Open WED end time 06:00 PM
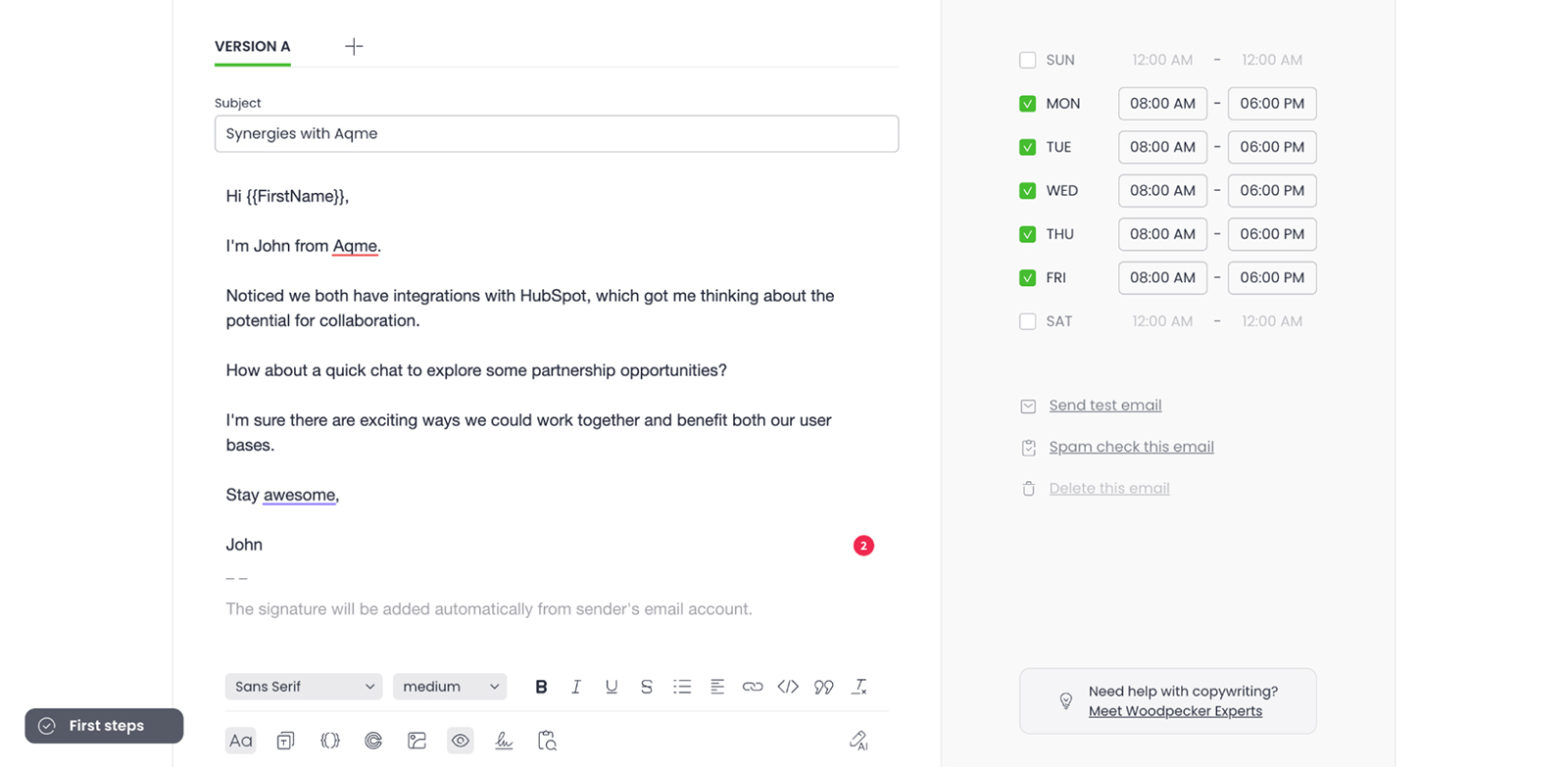The image size is (1568, 768). pos(1272,191)
